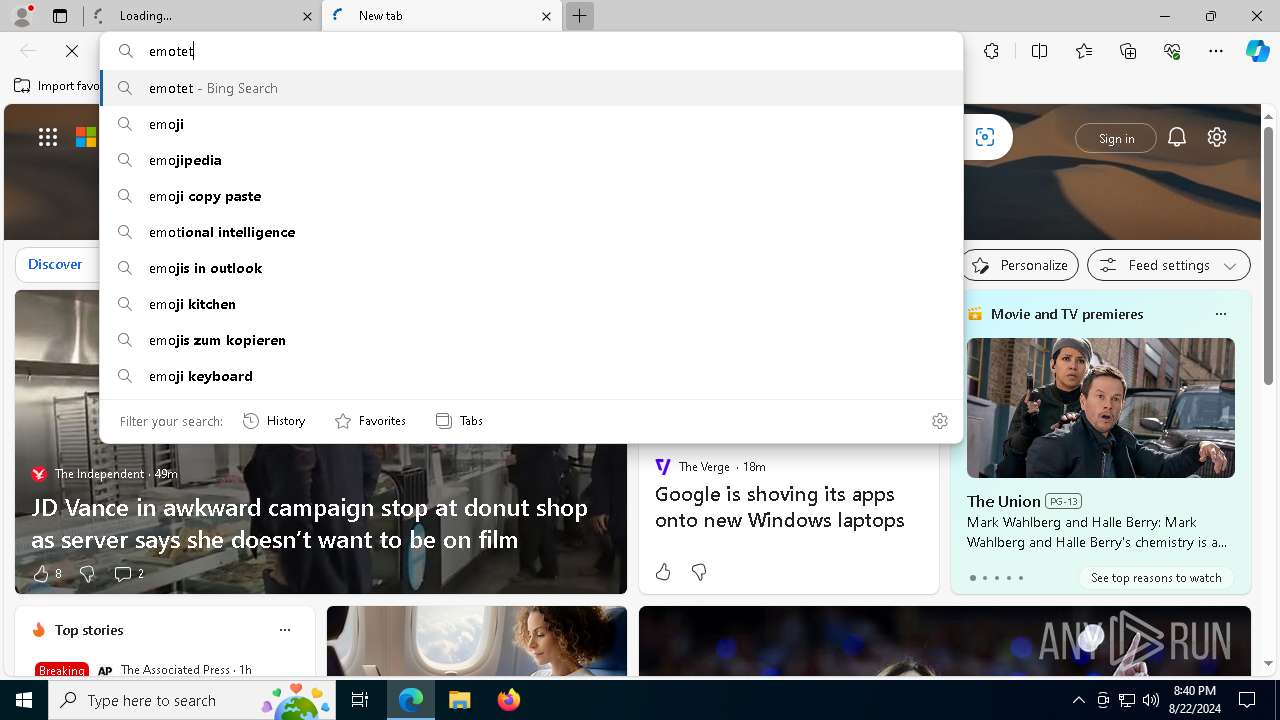Choose 'emojipedia' suggestion
This screenshot has width=1280, height=720.
pyautogui.click(x=531, y=160)
